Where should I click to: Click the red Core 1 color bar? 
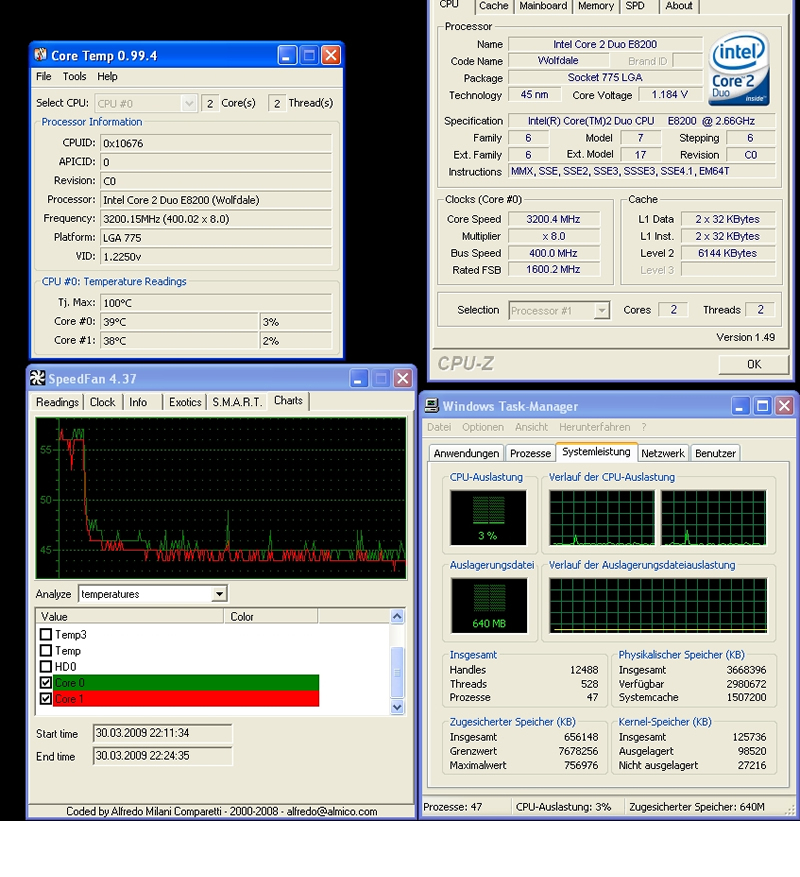[186, 699]
